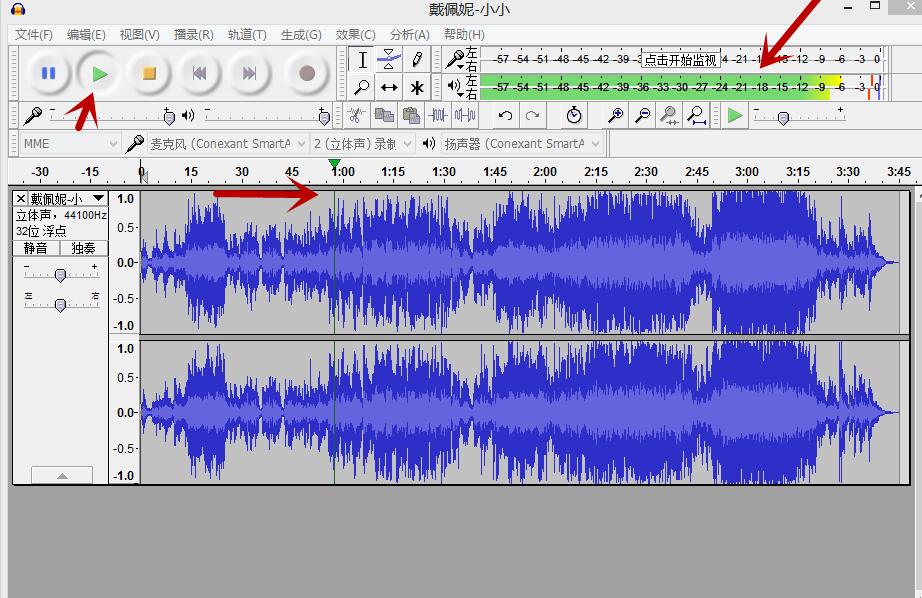
Task: Toggle 静音 (Mute) on the track
Action: pos(36,248)
